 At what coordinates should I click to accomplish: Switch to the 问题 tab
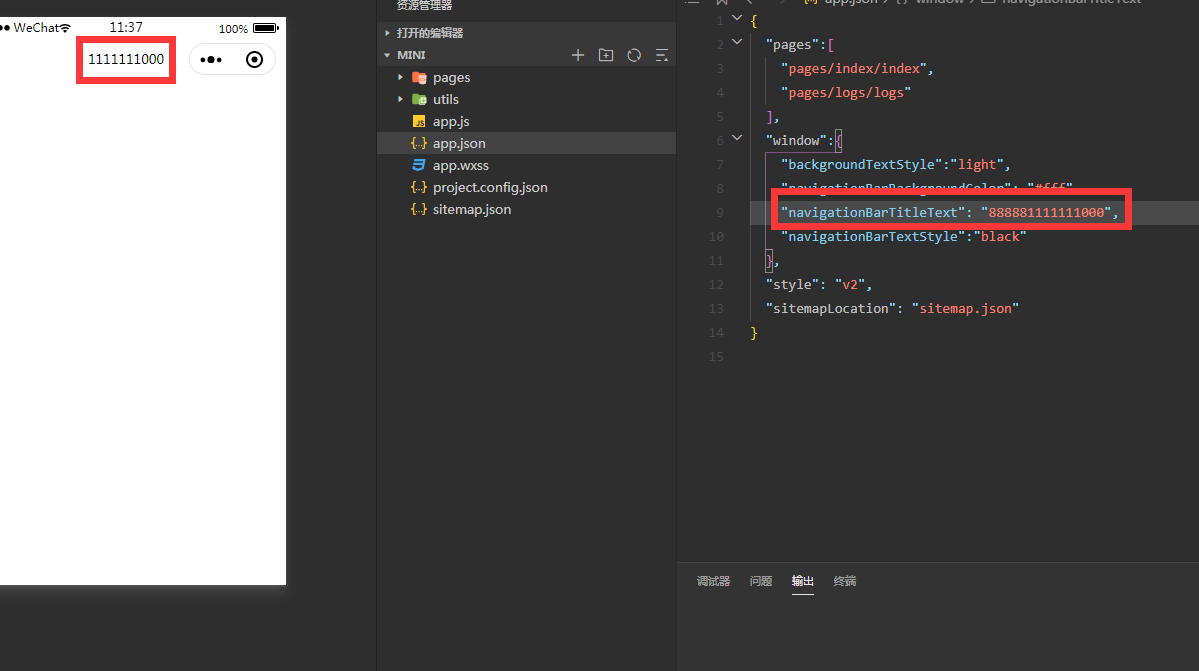click(x=760, y=582)
